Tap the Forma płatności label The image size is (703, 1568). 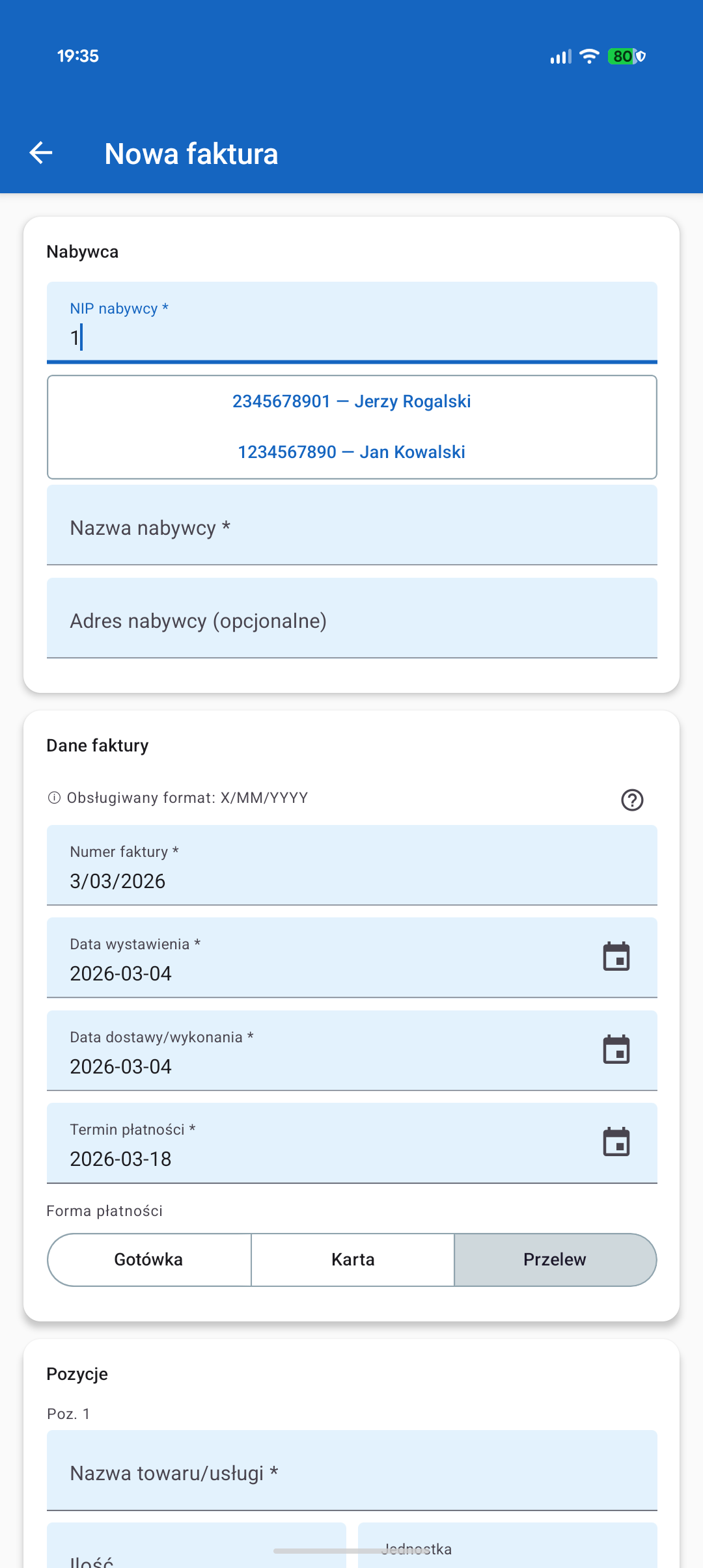coord(105,1211)
